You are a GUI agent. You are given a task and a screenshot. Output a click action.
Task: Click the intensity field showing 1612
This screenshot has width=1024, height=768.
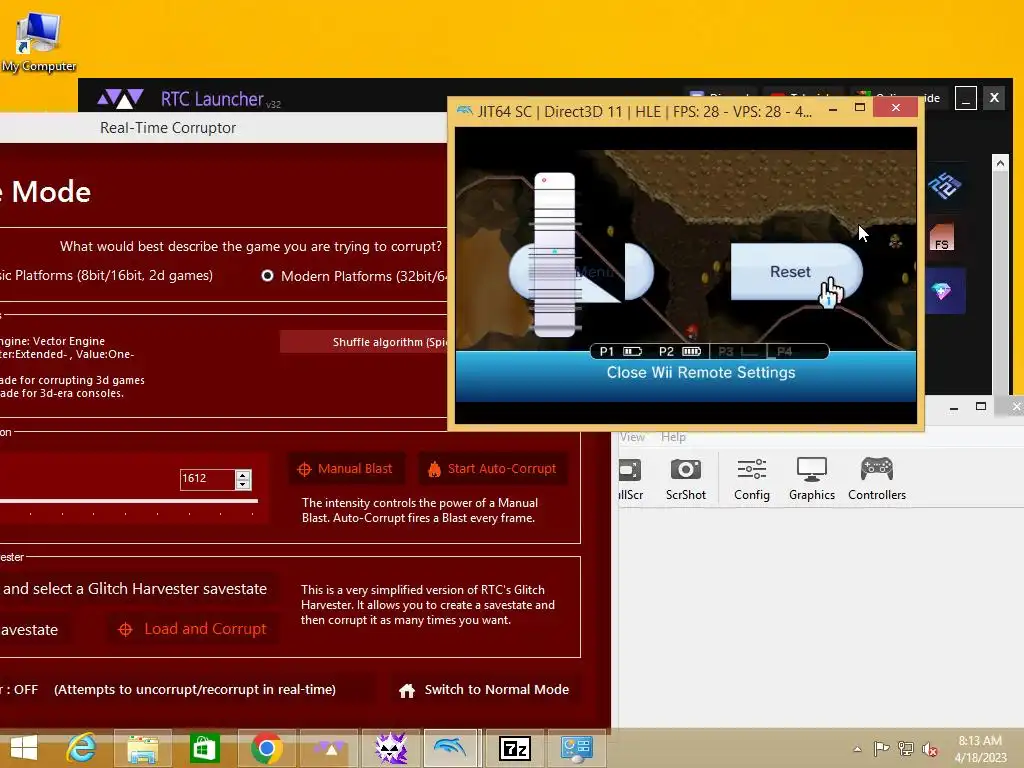coord(207,479)
